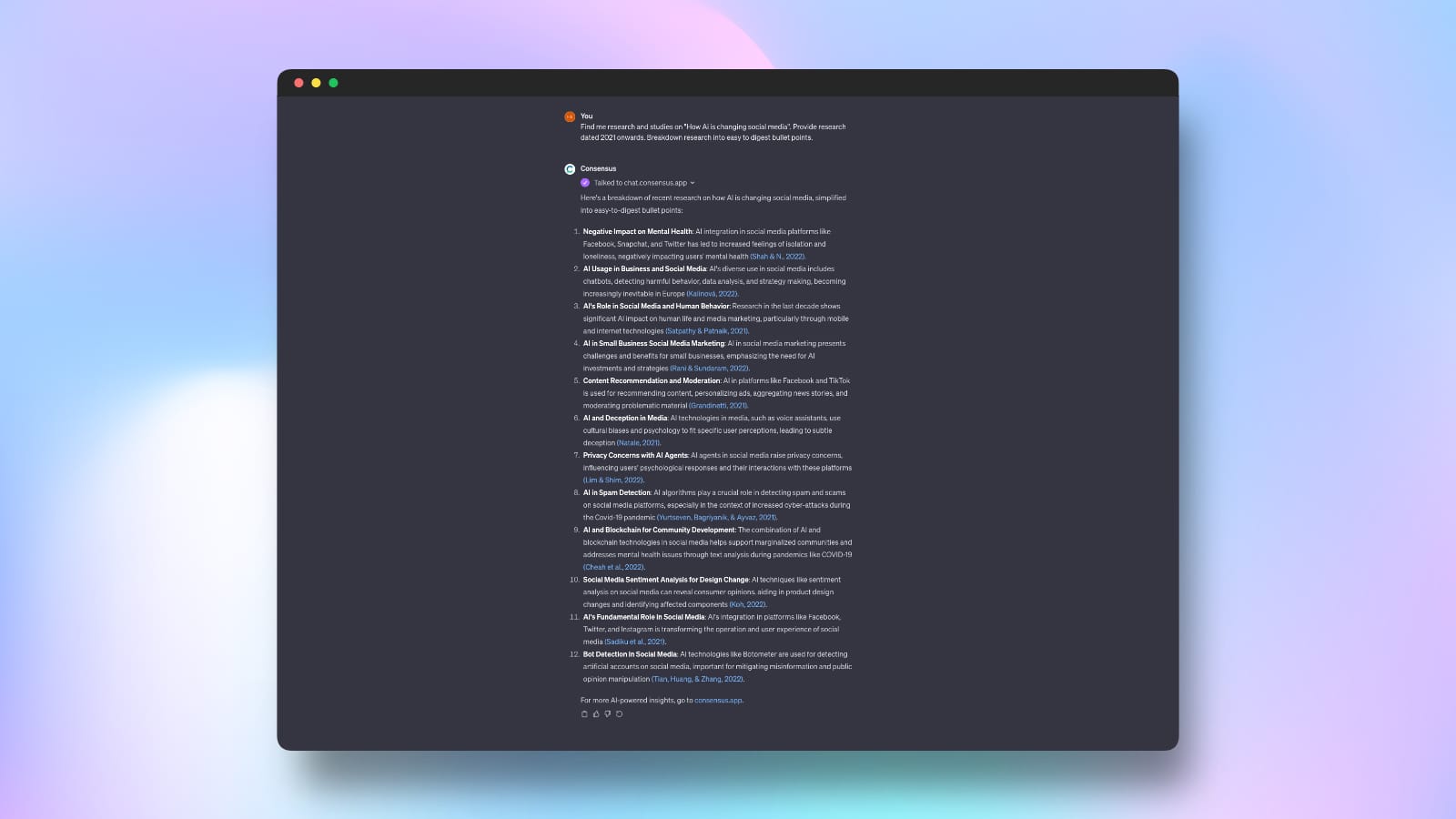This screenshot has height=819, width=1456.
Task: Open the Koh, 2022 citation
Action: tap(748, 604)
